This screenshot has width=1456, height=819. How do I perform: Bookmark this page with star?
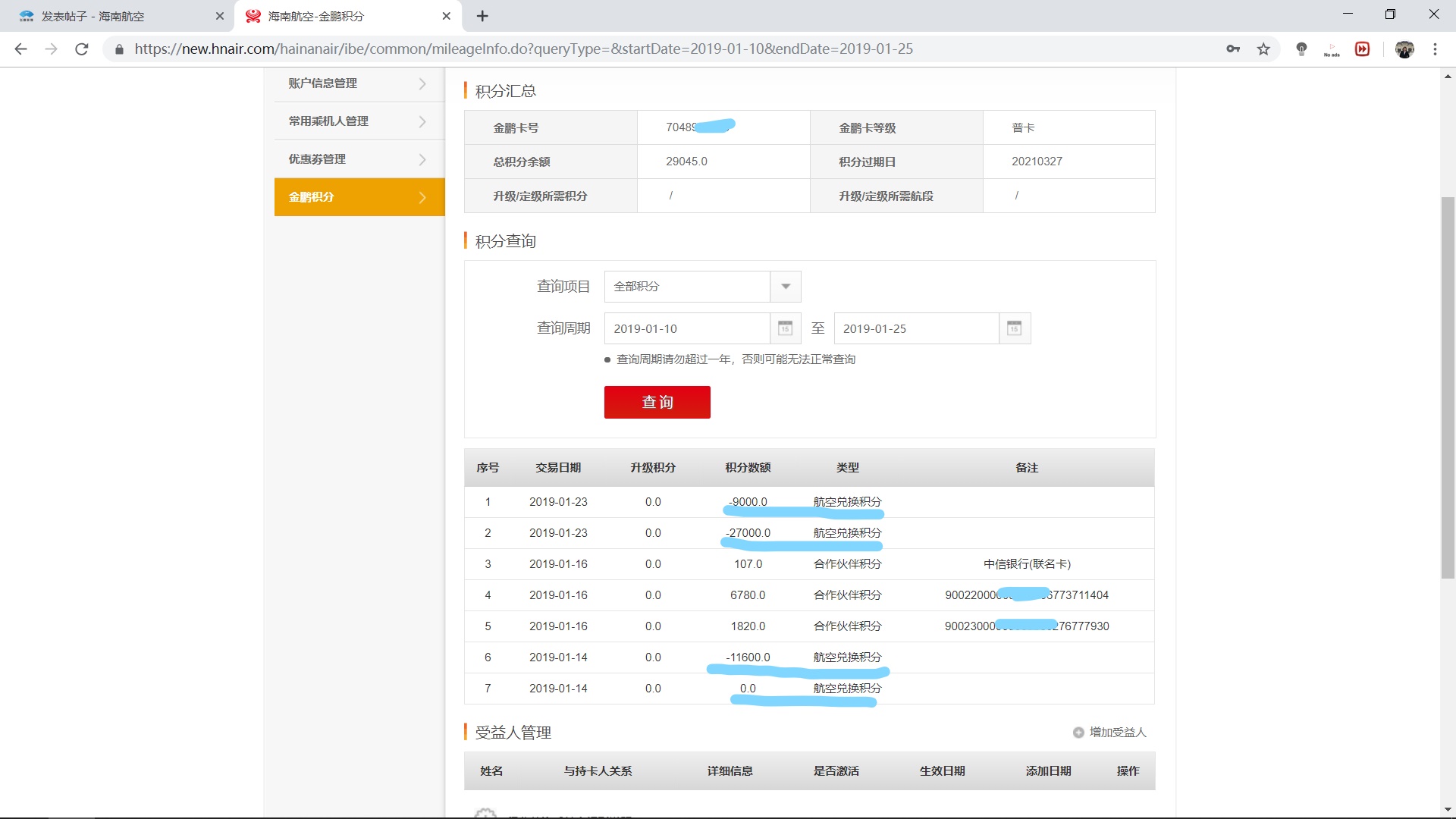[1263, 49]
